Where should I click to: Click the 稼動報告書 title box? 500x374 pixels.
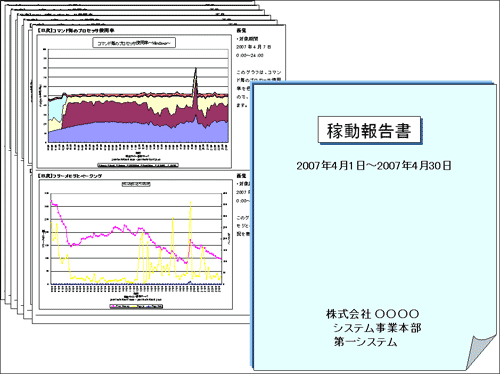369,130
